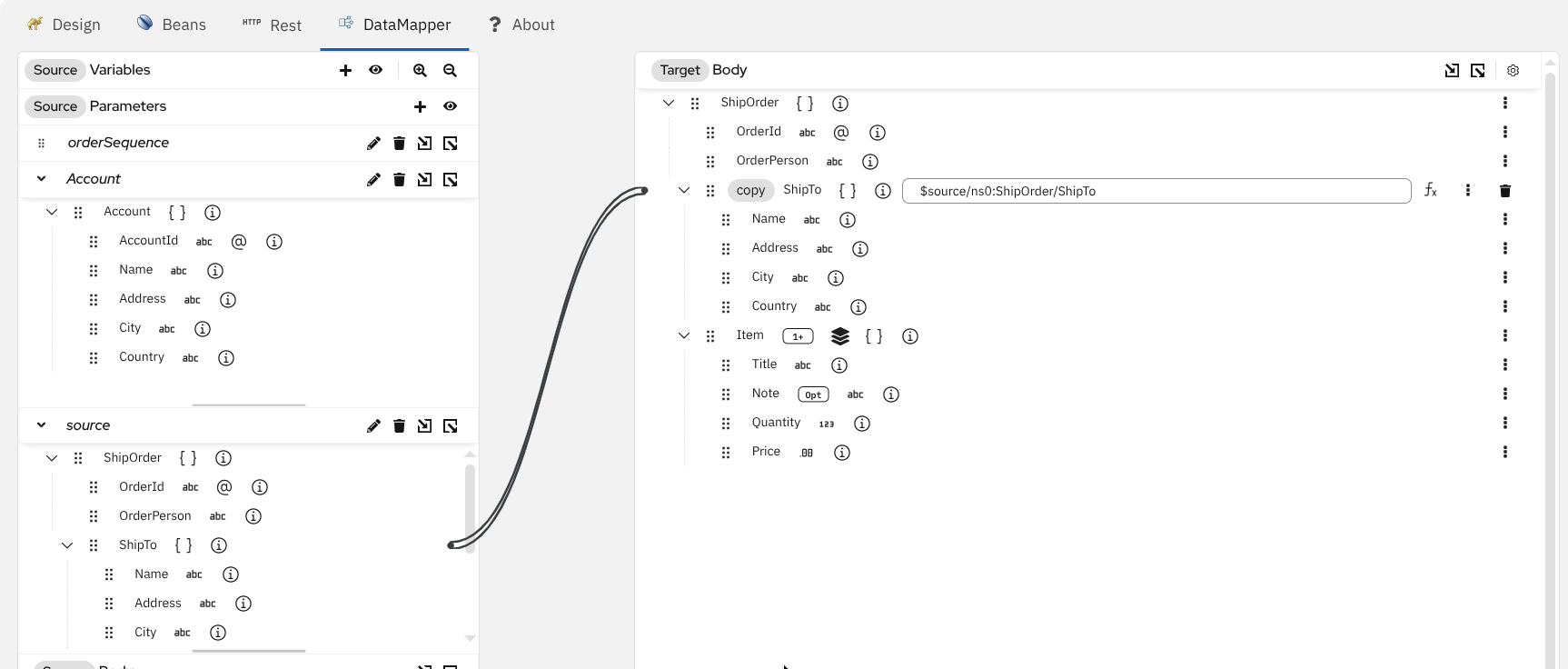Show info for target OrderPerson field
Image resolution: width=1568 pixels, height=669 pixels.
tap(869, 161)
